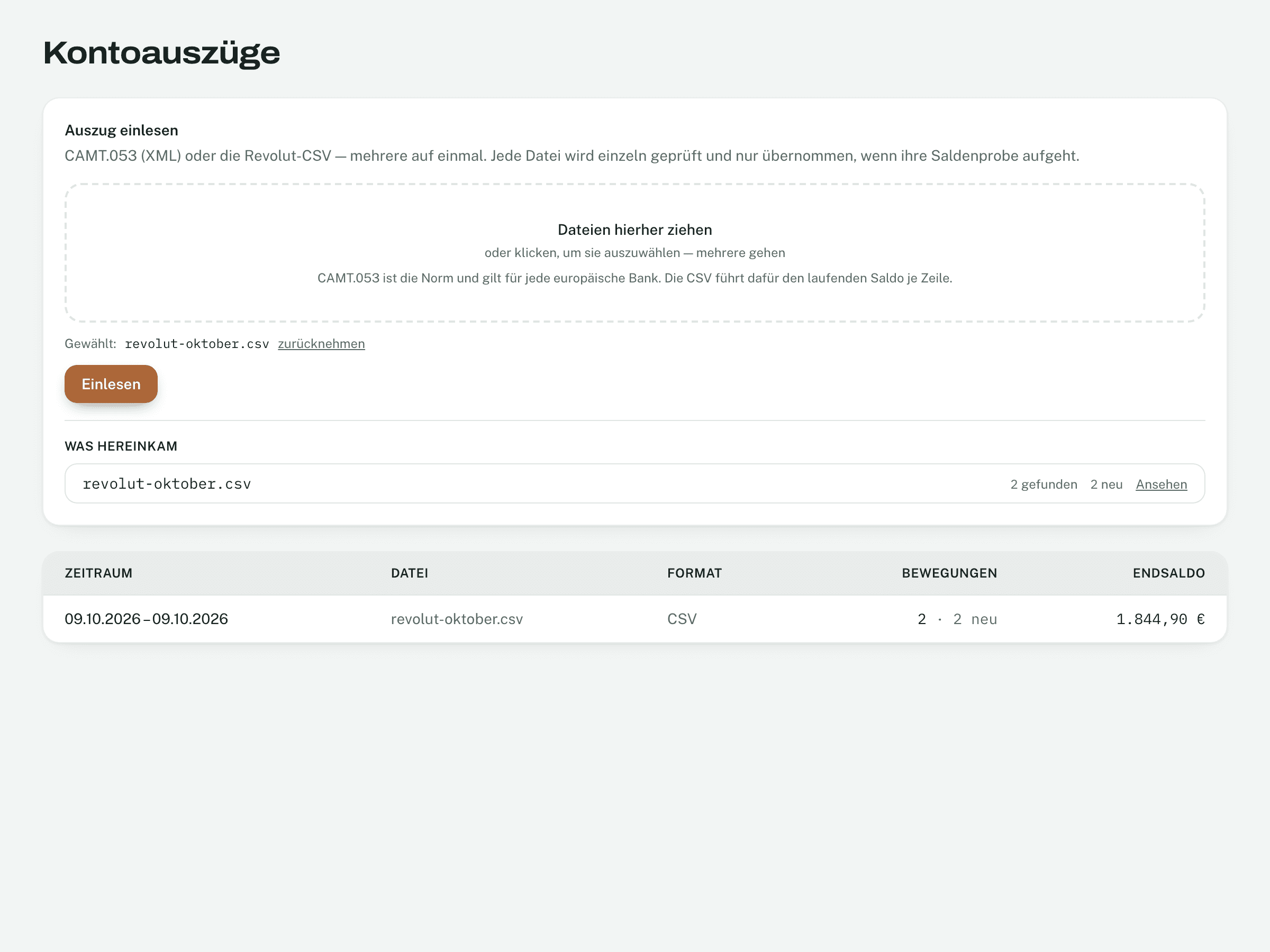The width and height of the screenshot is (1270, 952).
Task: Click the '2 neu' count beside Ansehen
Action: point(1106,484)
